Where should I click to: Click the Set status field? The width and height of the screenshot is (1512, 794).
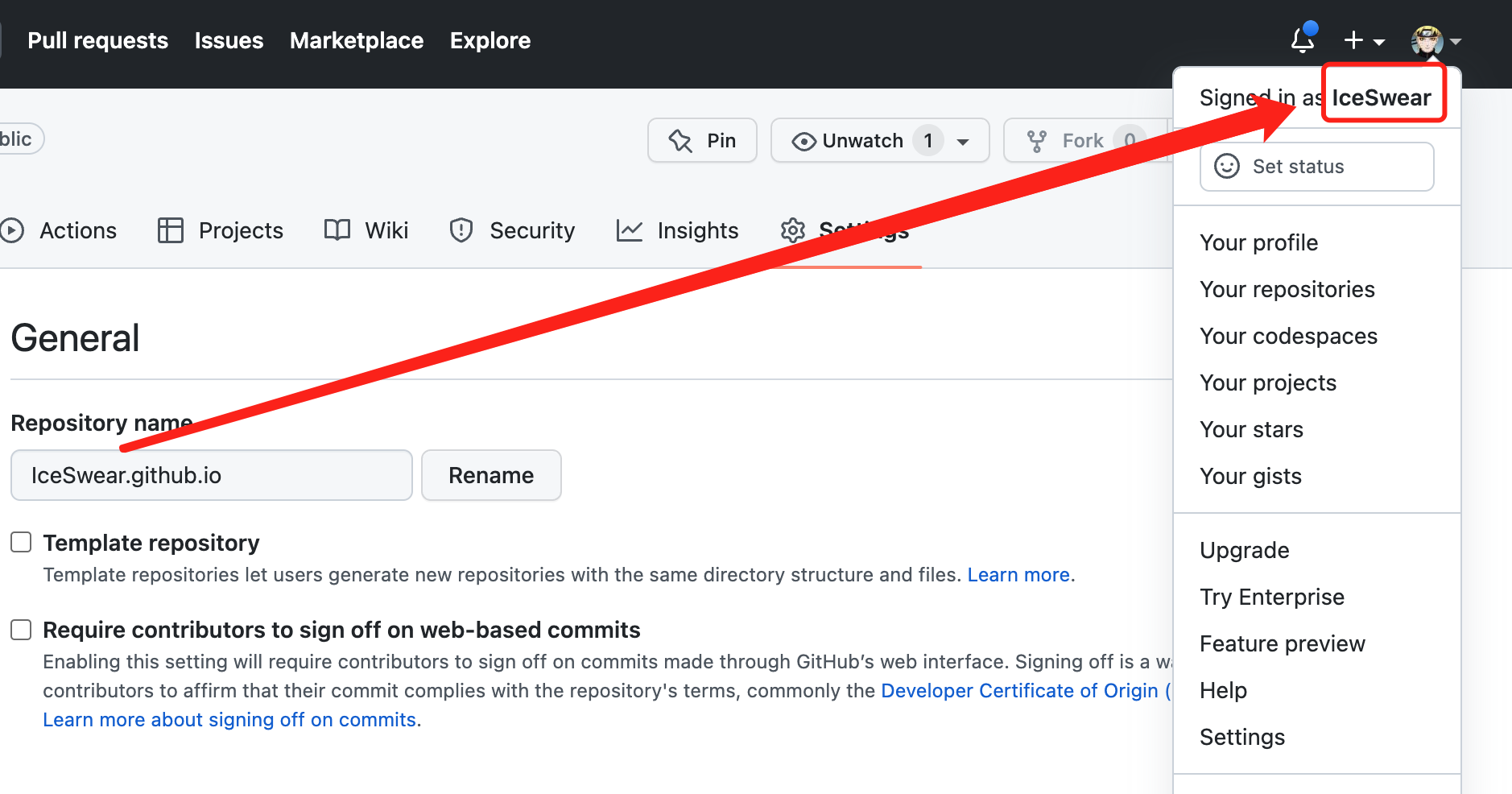click(1317, 167)
